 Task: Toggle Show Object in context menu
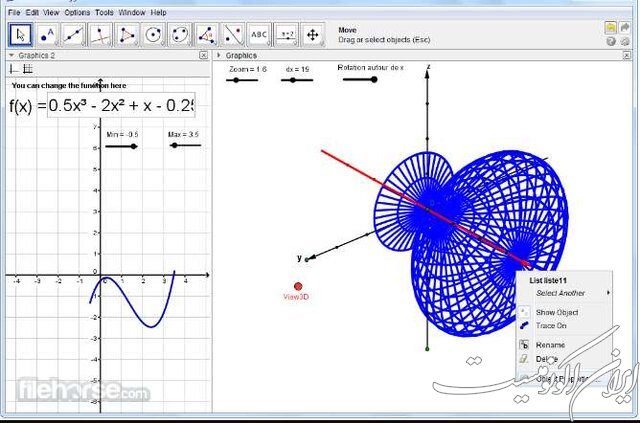click(556, 312)
